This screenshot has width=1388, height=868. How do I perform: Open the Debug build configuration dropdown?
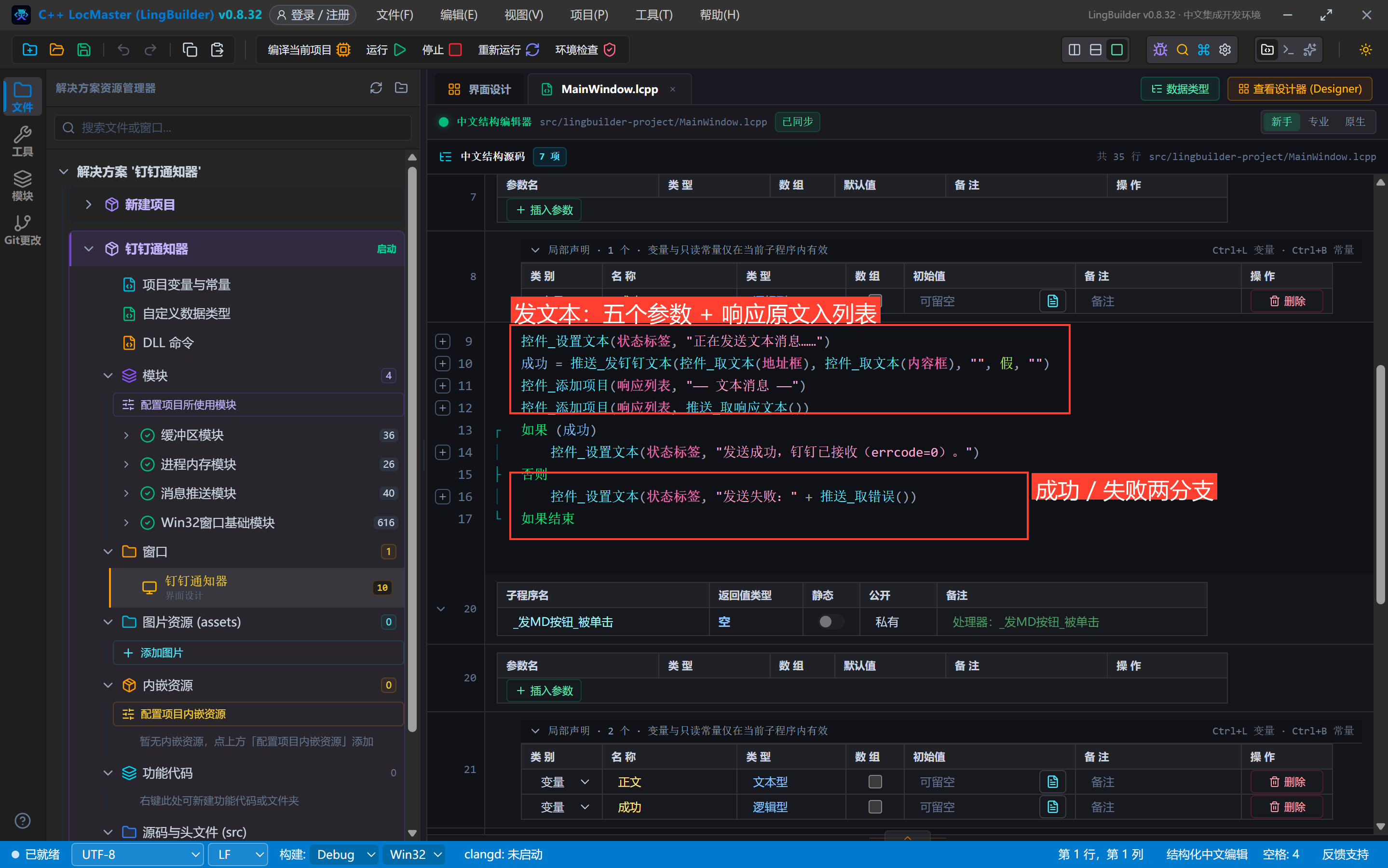[x=344, y=855]
